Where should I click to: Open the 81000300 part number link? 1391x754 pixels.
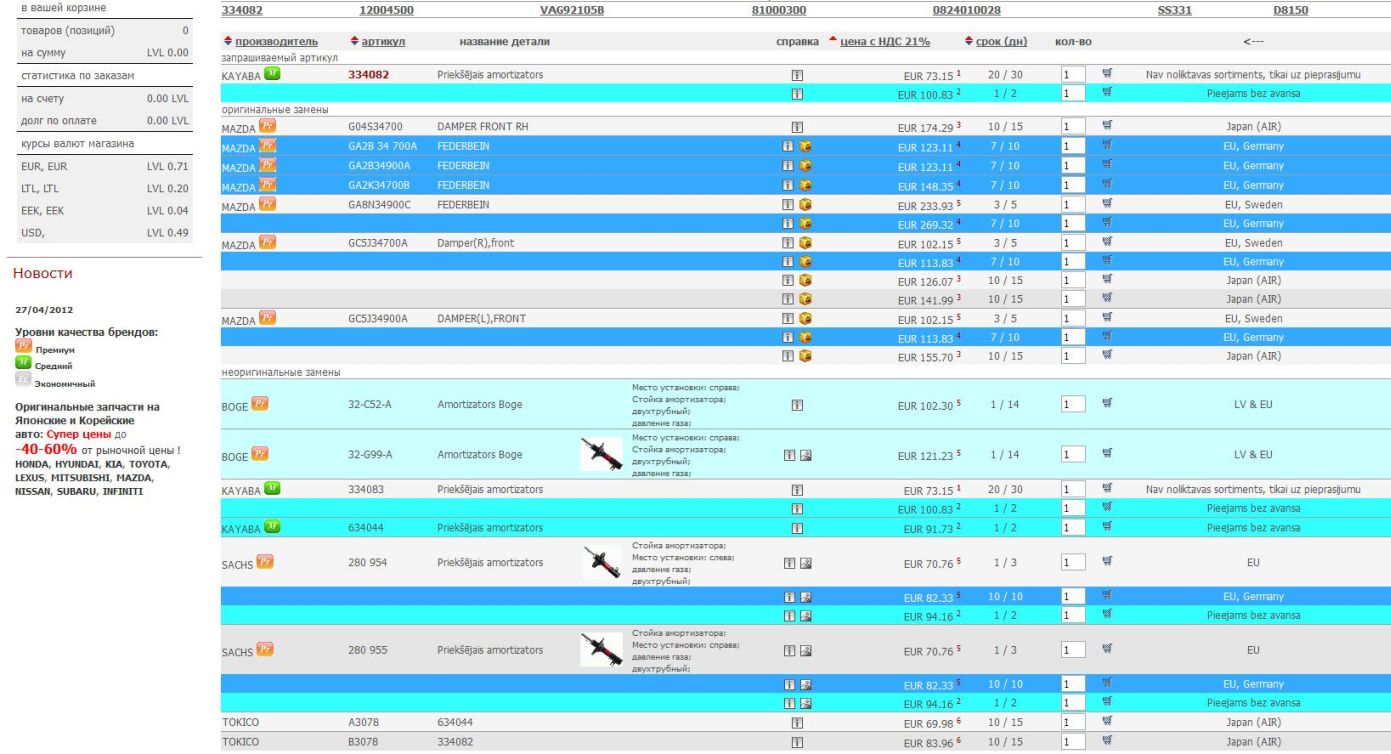pos(779,11)
